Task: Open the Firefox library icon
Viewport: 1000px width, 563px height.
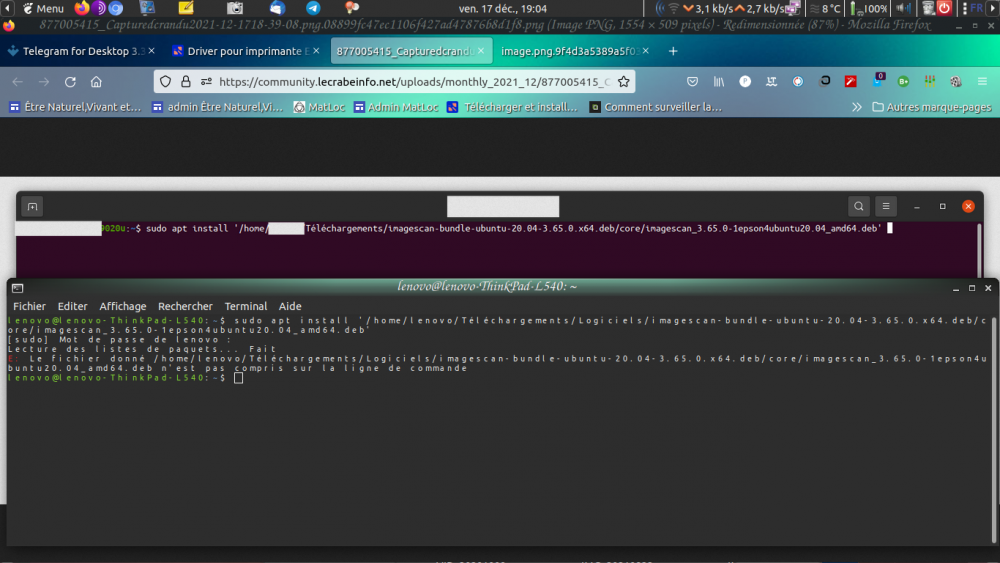Action: click(718, 82)
